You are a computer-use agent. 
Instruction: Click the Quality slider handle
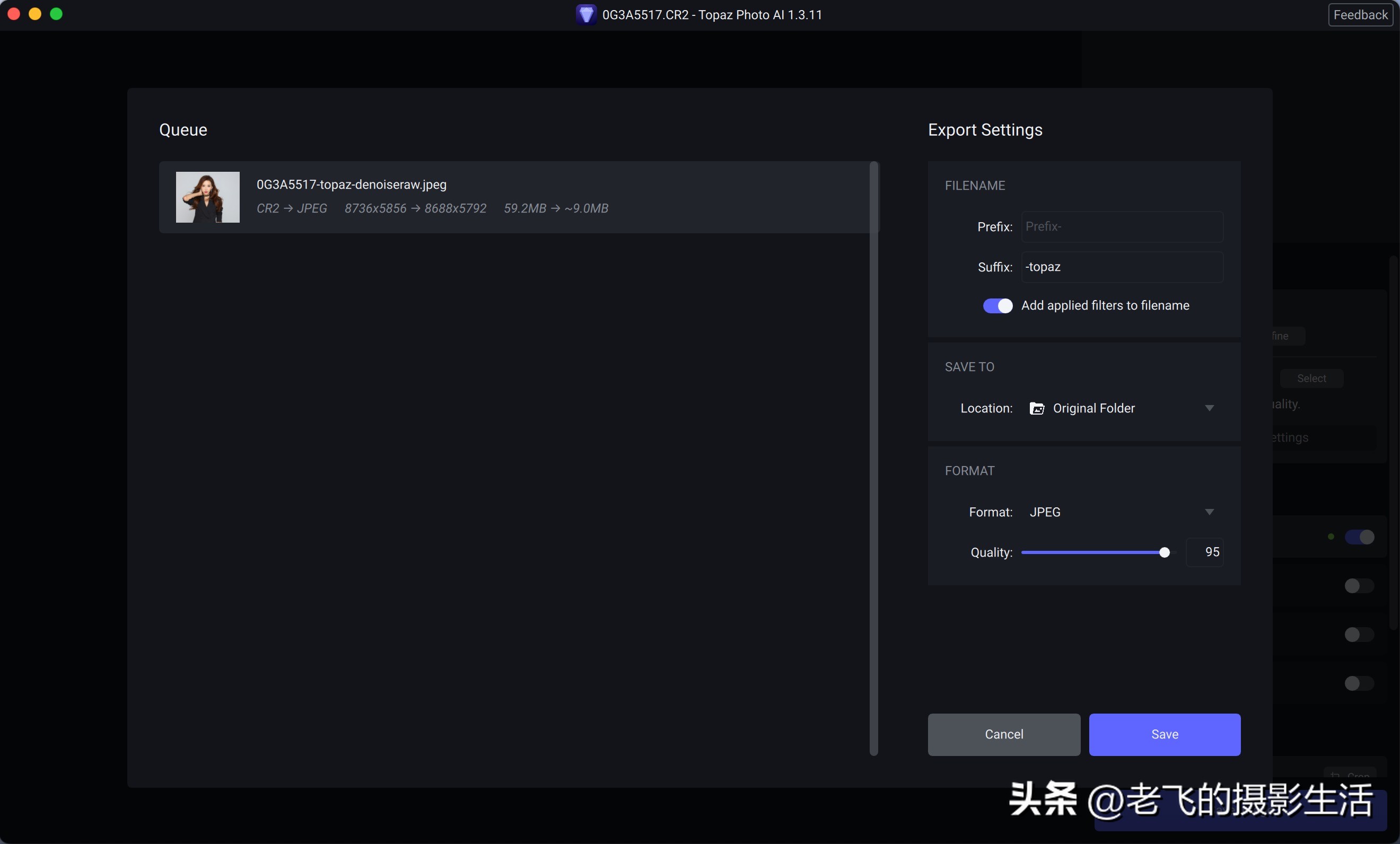(x=1164, y=552)
